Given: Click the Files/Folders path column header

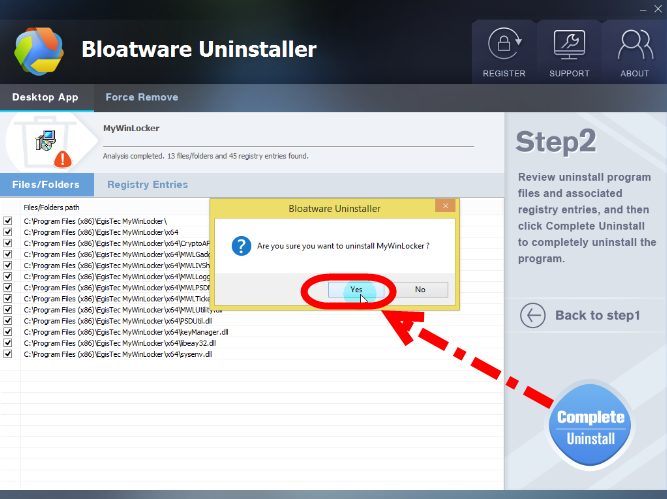Looking at the screenshot, I should [51, 208].
